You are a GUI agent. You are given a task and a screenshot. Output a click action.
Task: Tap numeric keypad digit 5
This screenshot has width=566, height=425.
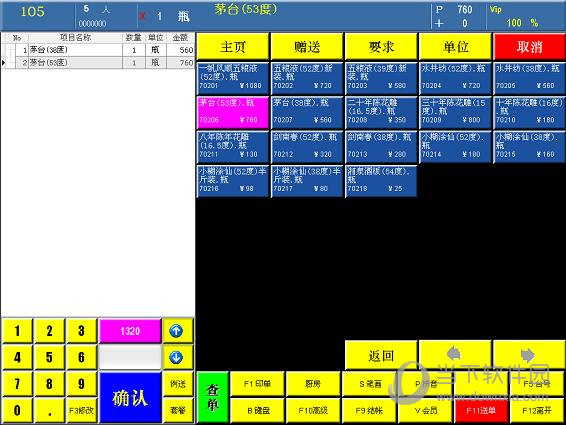(x=49, y=357)
